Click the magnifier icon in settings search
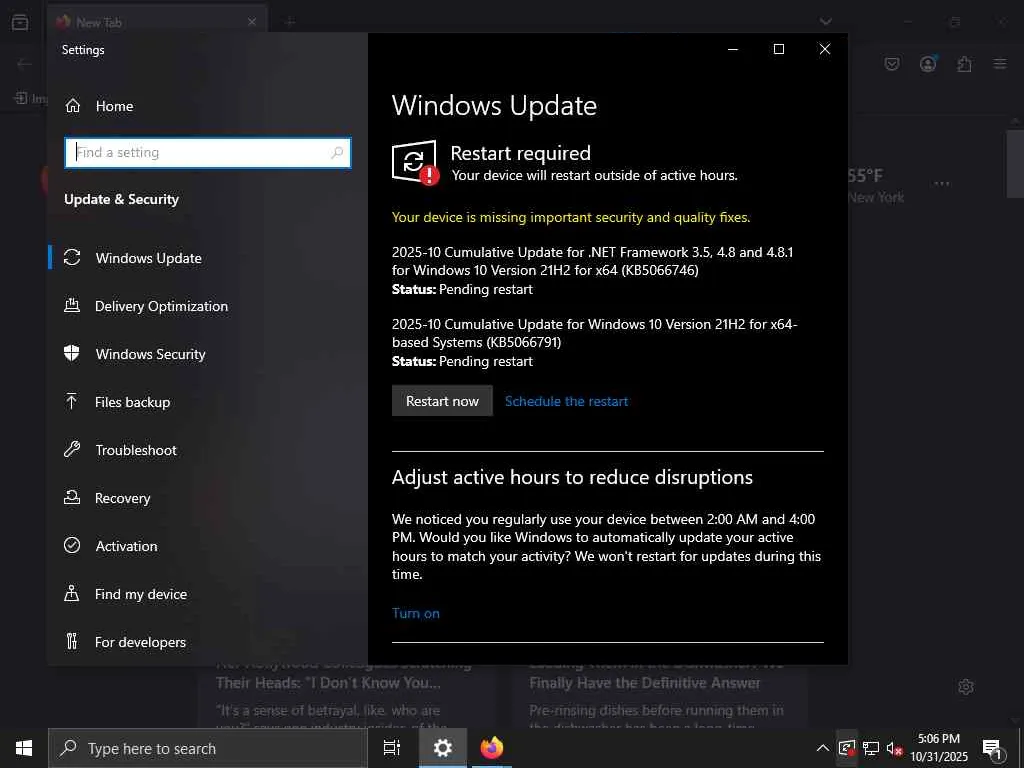Image resolution: width=1024 pixels, height=768 pixels. pos(337,153)
